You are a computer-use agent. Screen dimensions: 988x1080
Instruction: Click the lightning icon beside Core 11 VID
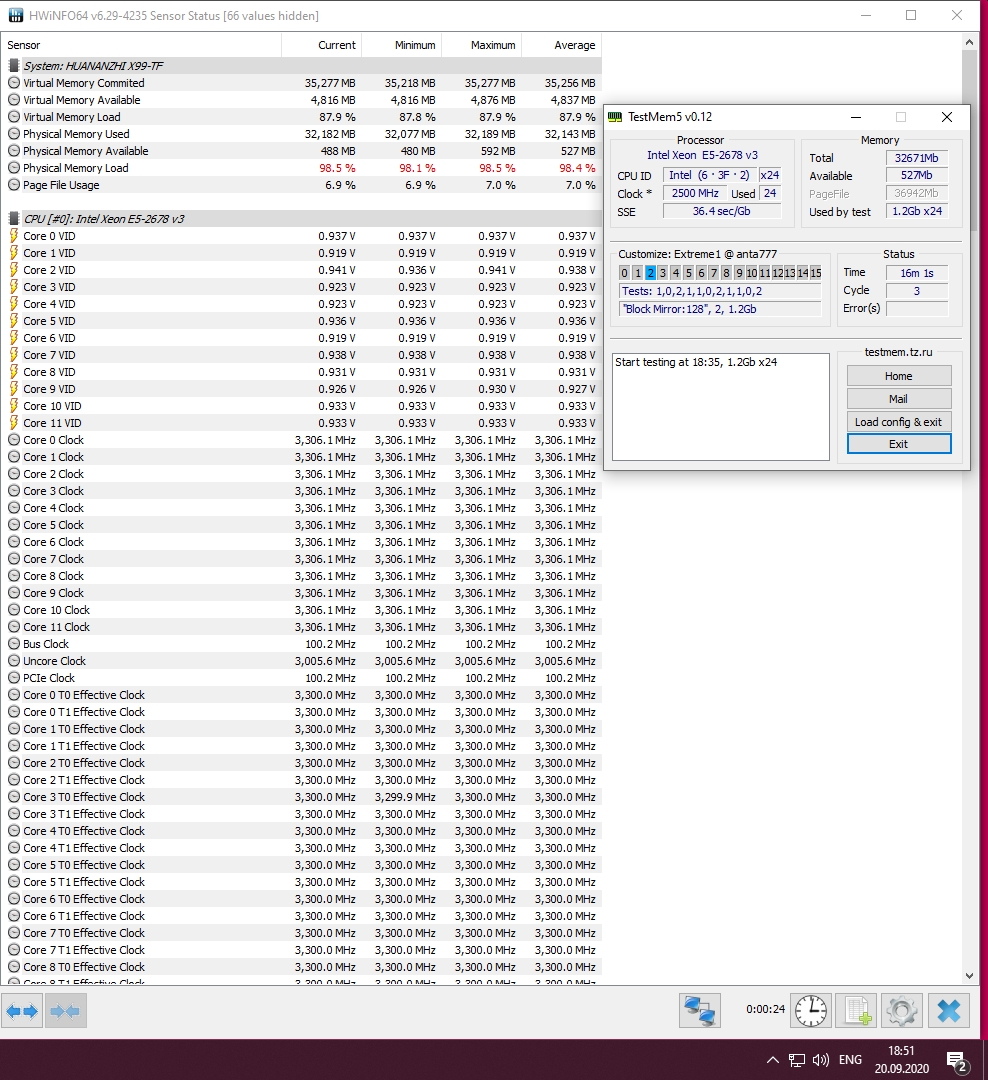(x=14, y=423)
